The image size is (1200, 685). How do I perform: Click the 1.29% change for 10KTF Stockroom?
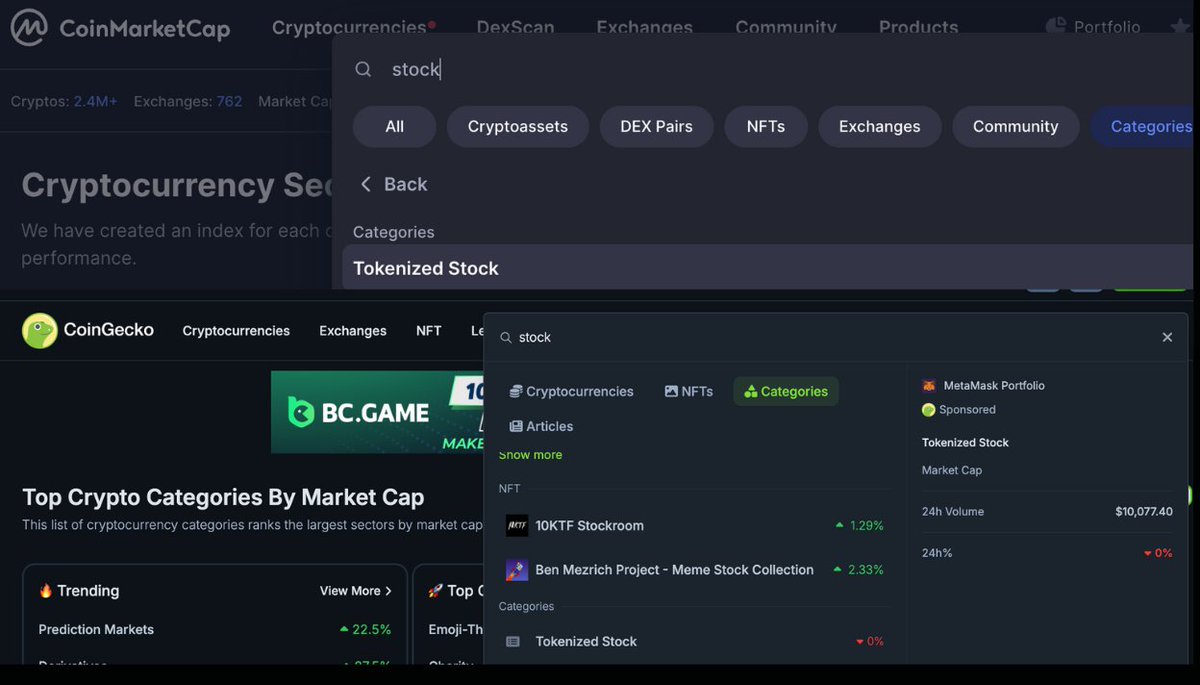tap(860, 526)
